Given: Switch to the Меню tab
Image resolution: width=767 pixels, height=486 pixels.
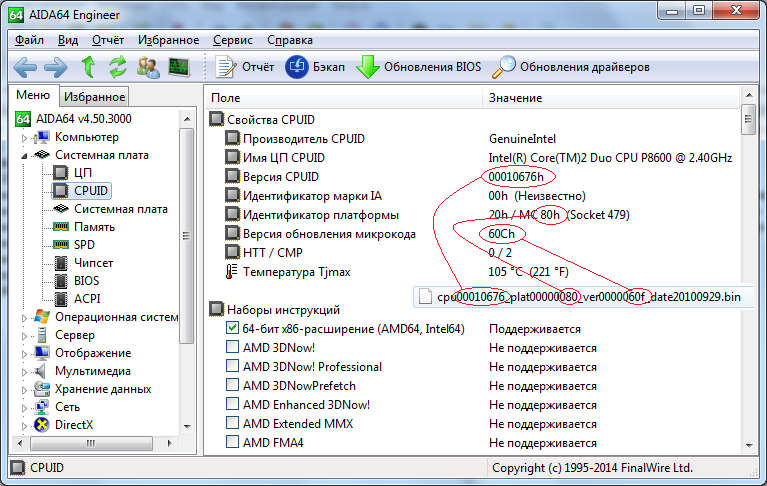Looking at the screenshot, I should click(x=33, y=95).
